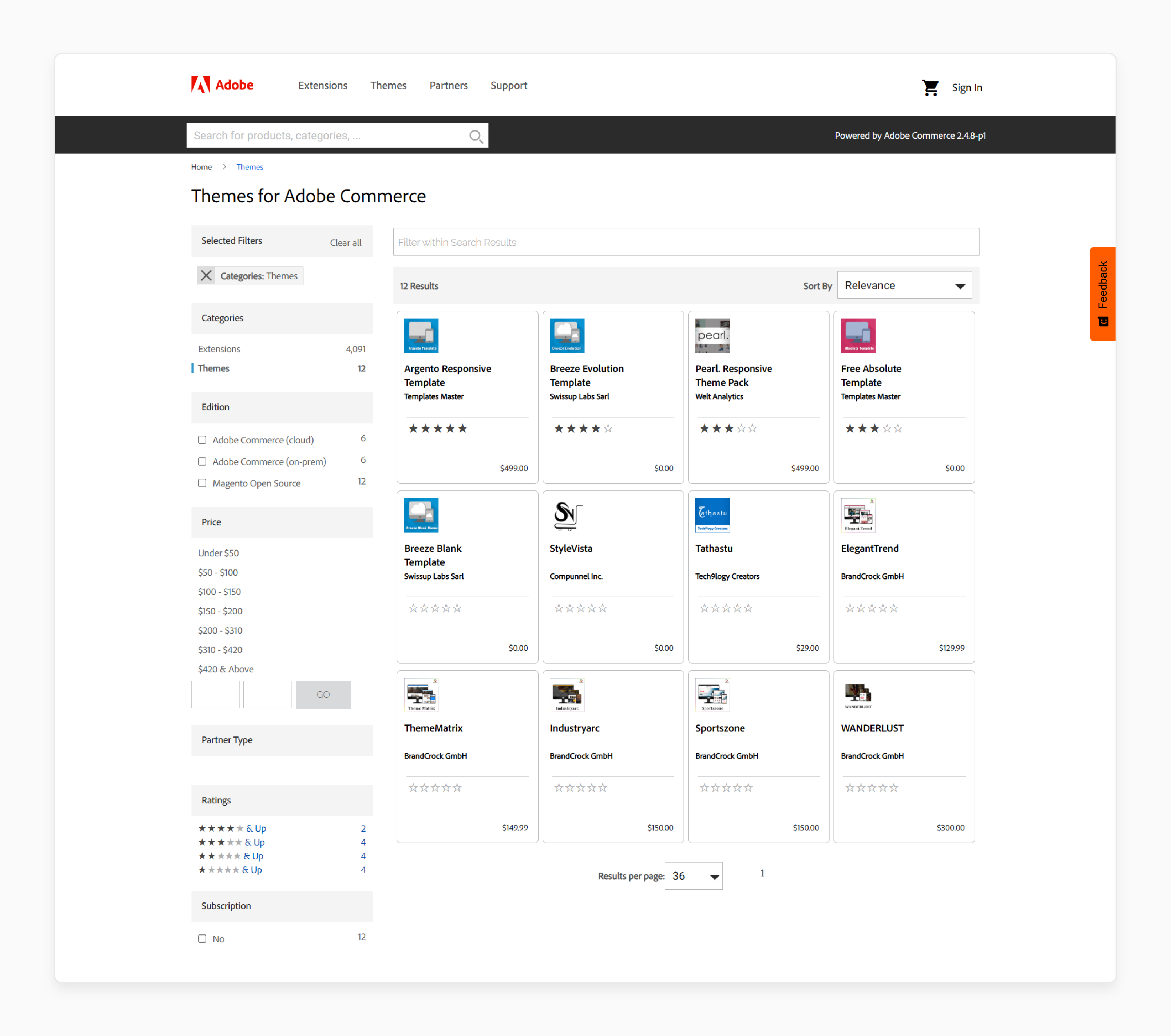Open Breeze Evolution Template icon
This screenshot has height=1036, width=1171.
coord(567,335)
